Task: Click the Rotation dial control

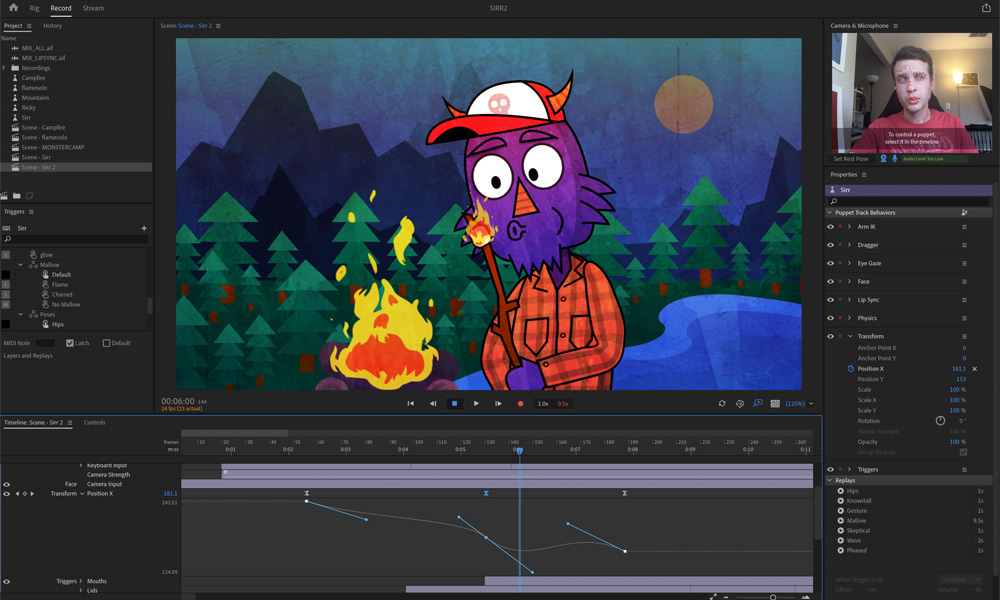Action: point(940,421)
